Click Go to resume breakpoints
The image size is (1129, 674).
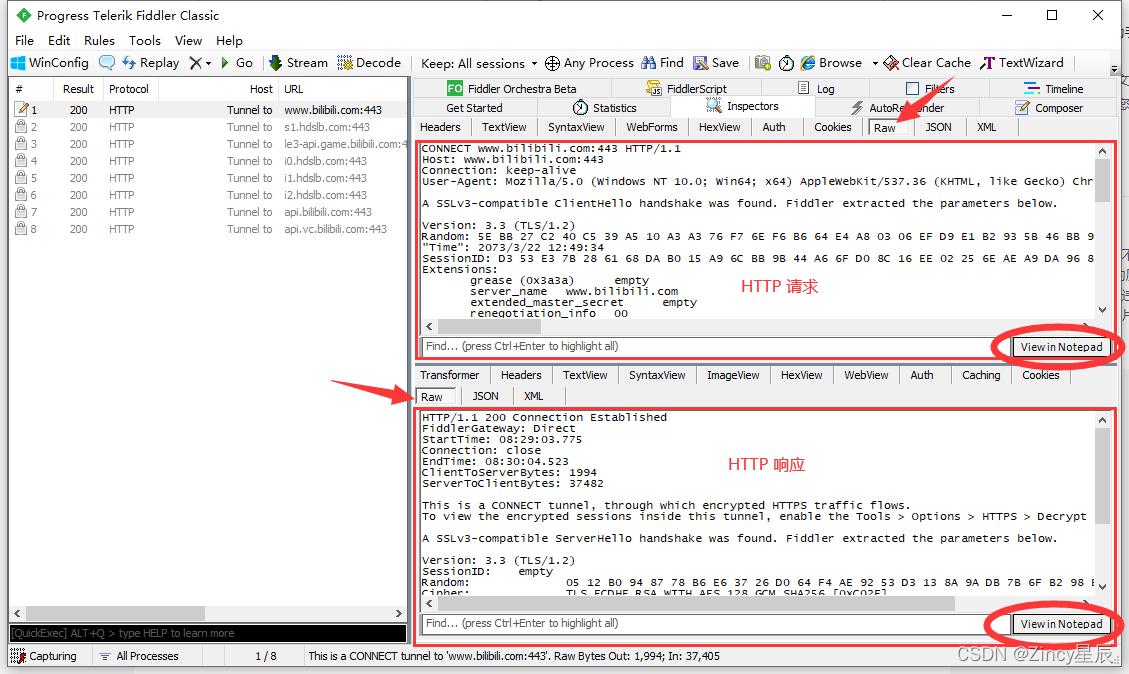point(237,63)
